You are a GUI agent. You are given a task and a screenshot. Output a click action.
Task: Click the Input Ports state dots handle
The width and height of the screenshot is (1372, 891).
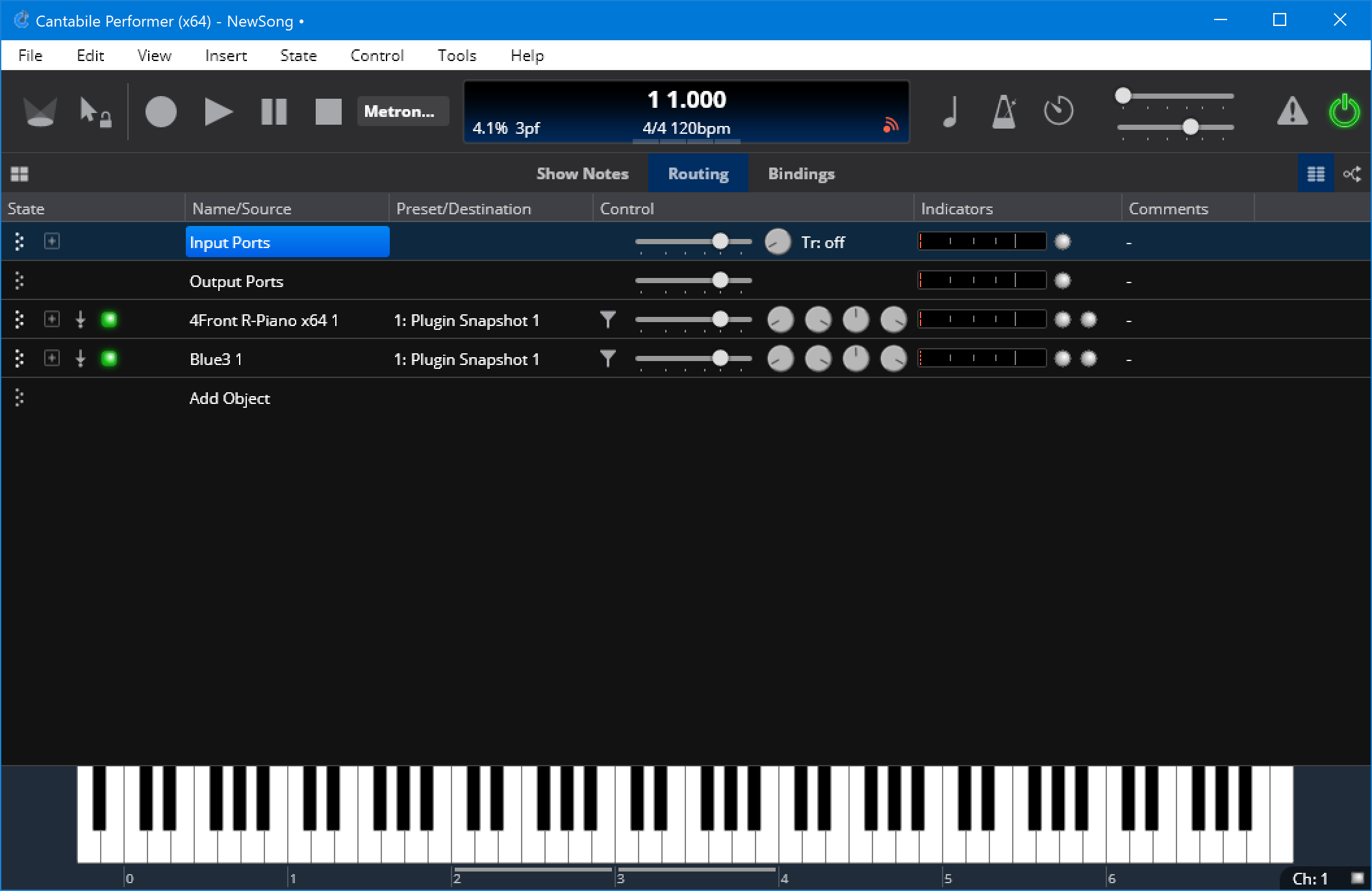click(19, 242)
